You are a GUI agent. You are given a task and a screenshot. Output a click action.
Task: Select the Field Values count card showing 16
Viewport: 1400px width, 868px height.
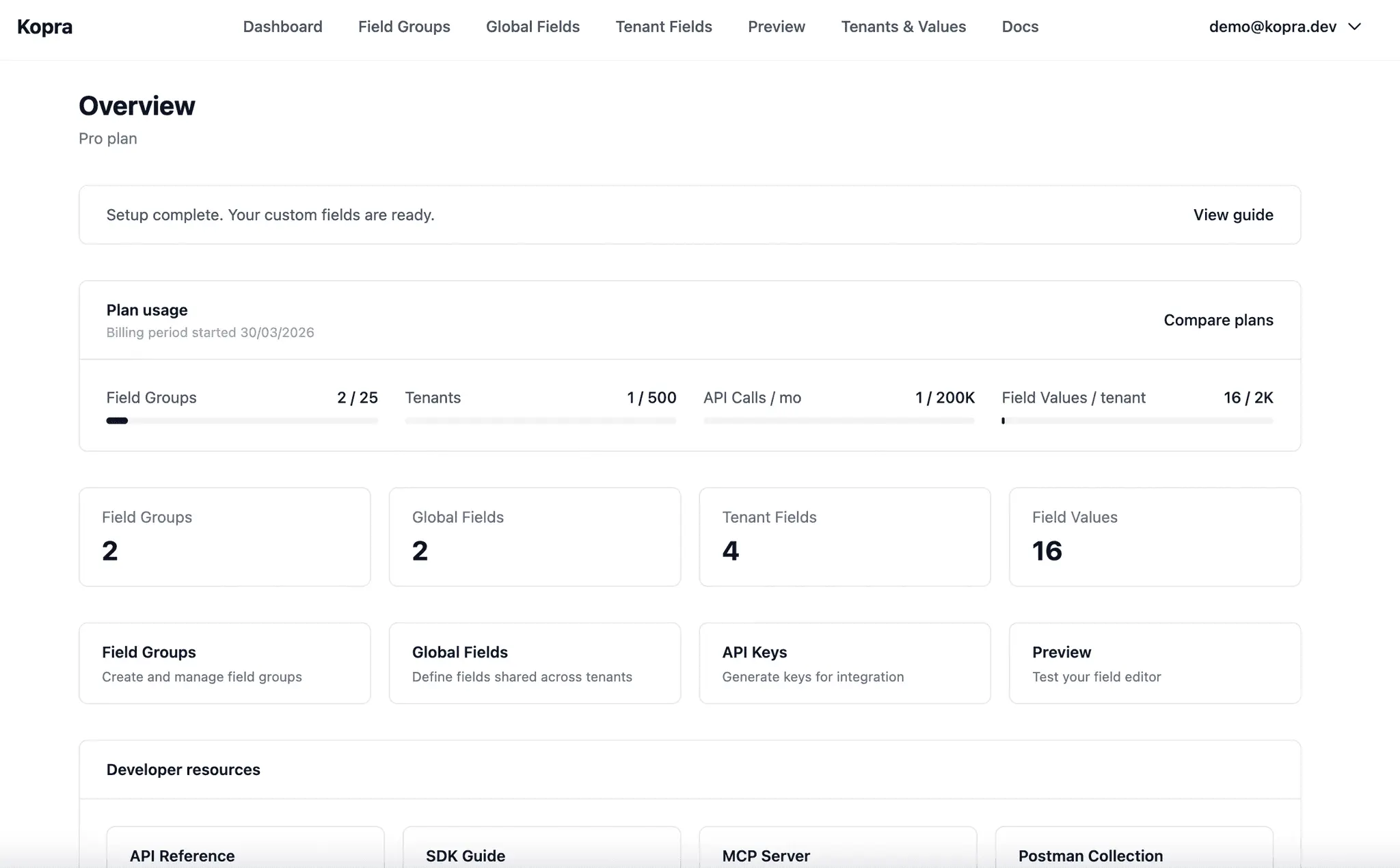[x=1155, y=537]
